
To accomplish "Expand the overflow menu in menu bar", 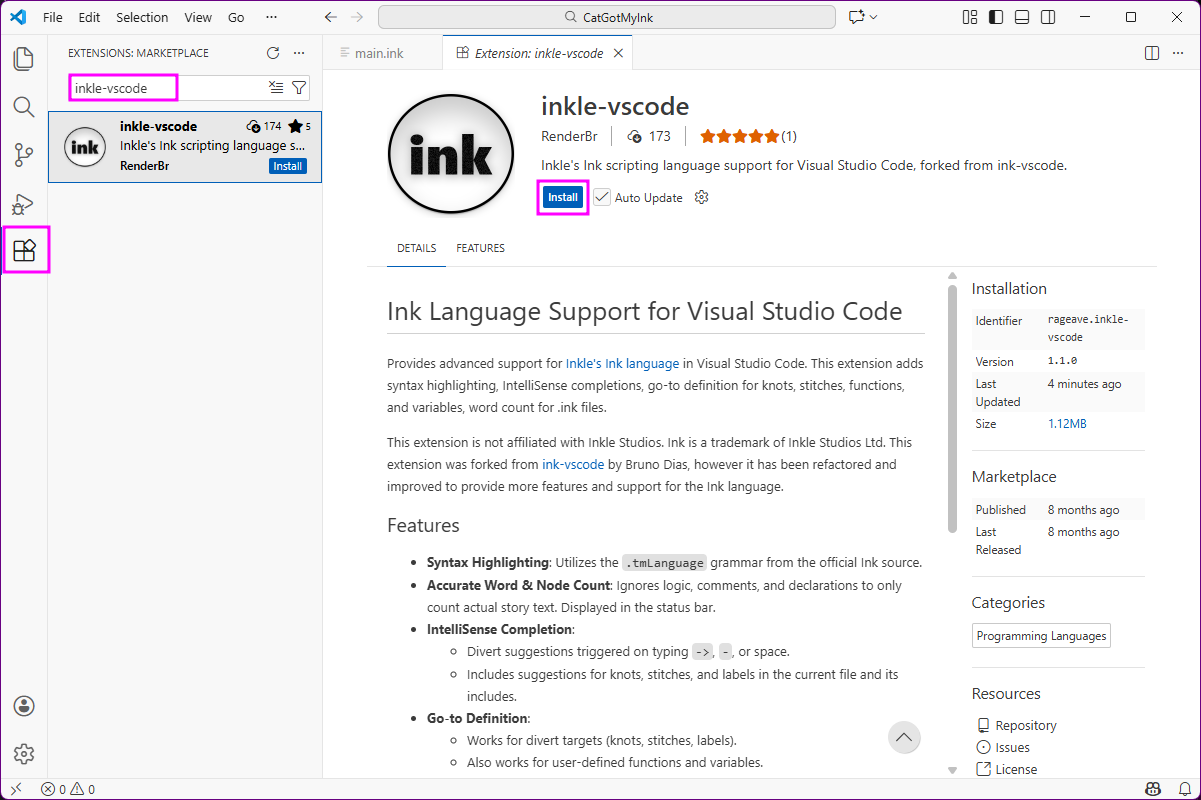I will click(x=271, y=17).
